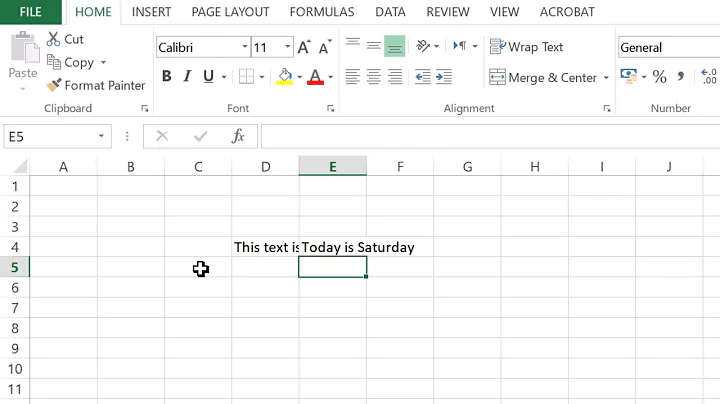Toggle Italic formatting
The width and height of the screenshot is (720, 404).
tap(187, 76)
